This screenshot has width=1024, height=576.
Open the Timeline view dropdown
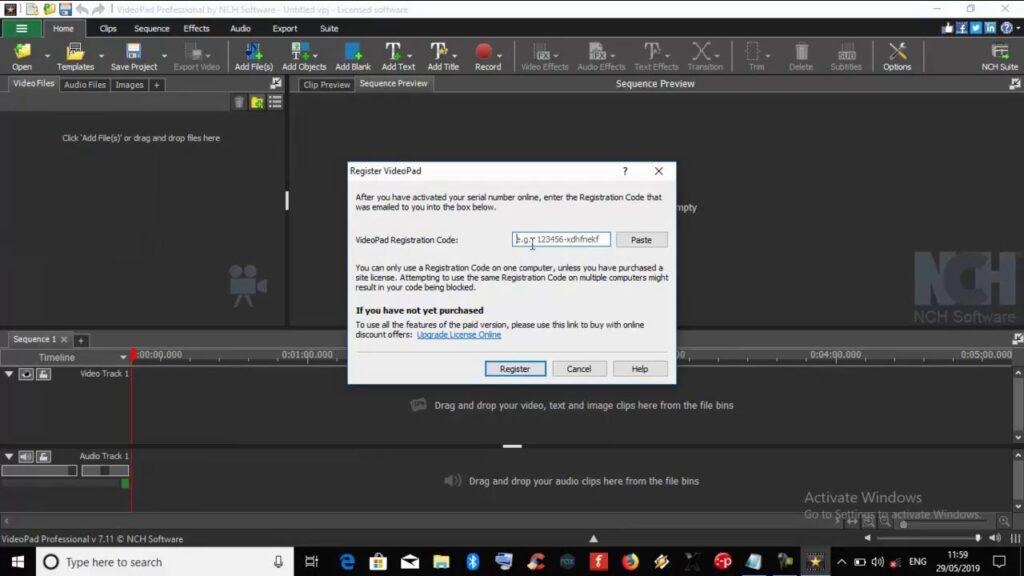[124, 356]
